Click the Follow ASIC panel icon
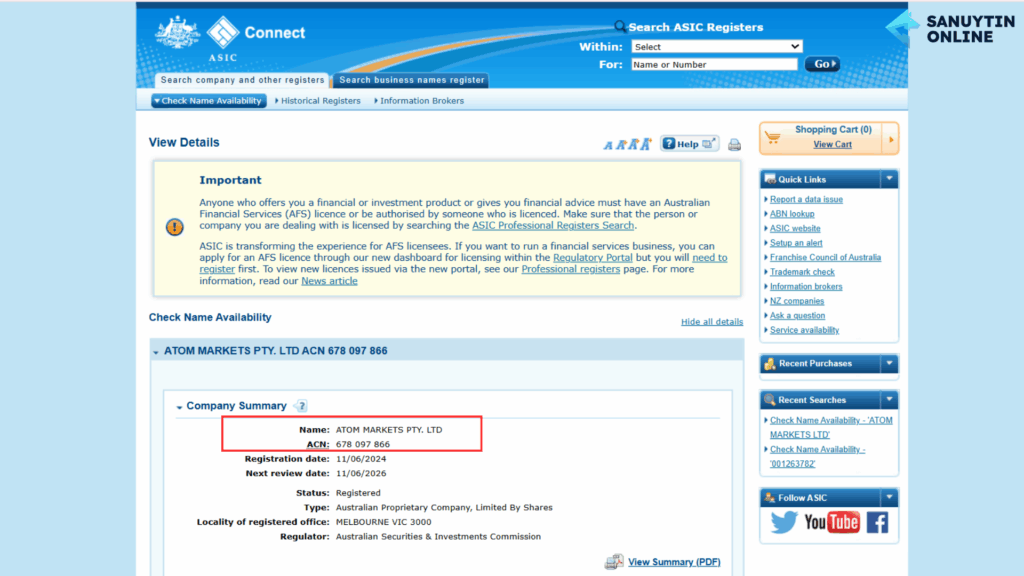1024x576 pixels. click(x=770, y=498)
